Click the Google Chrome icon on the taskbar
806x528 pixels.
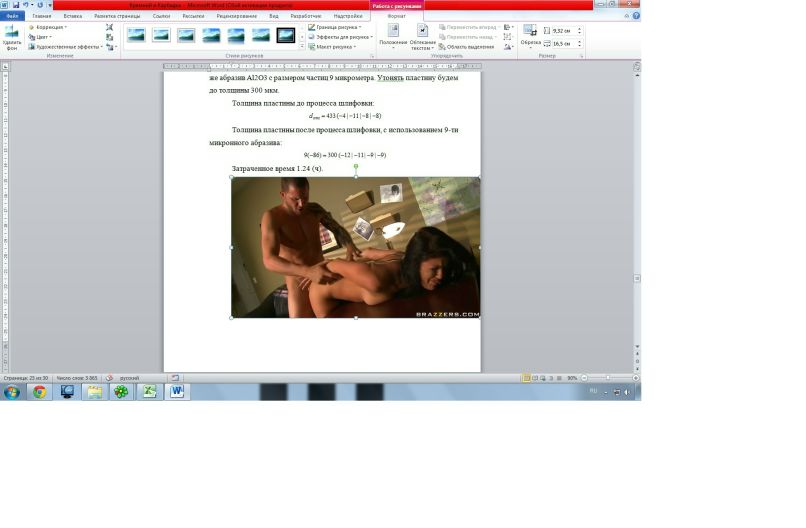(x=39, y=392)
